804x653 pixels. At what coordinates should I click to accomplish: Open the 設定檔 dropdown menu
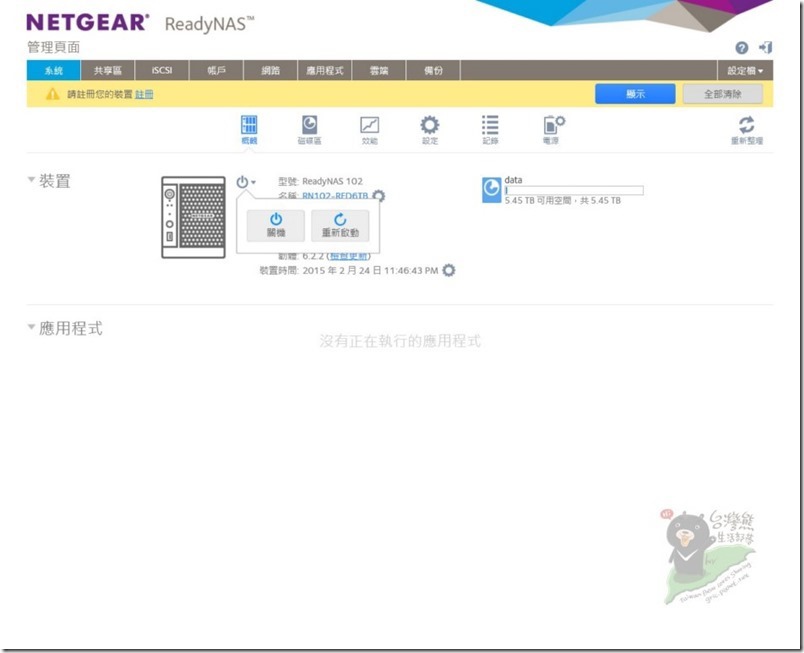(x=745, y=71)
